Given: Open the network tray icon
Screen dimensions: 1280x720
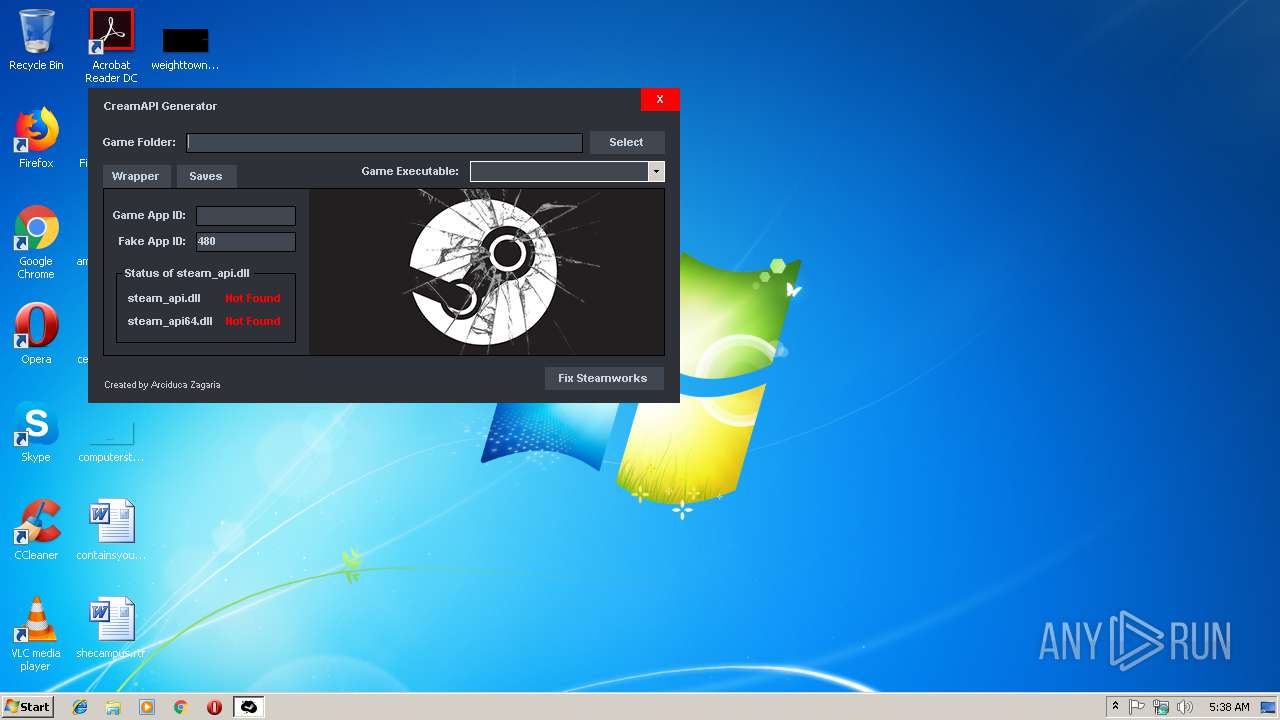Looking at the screenshot, I should (1161, 707).
